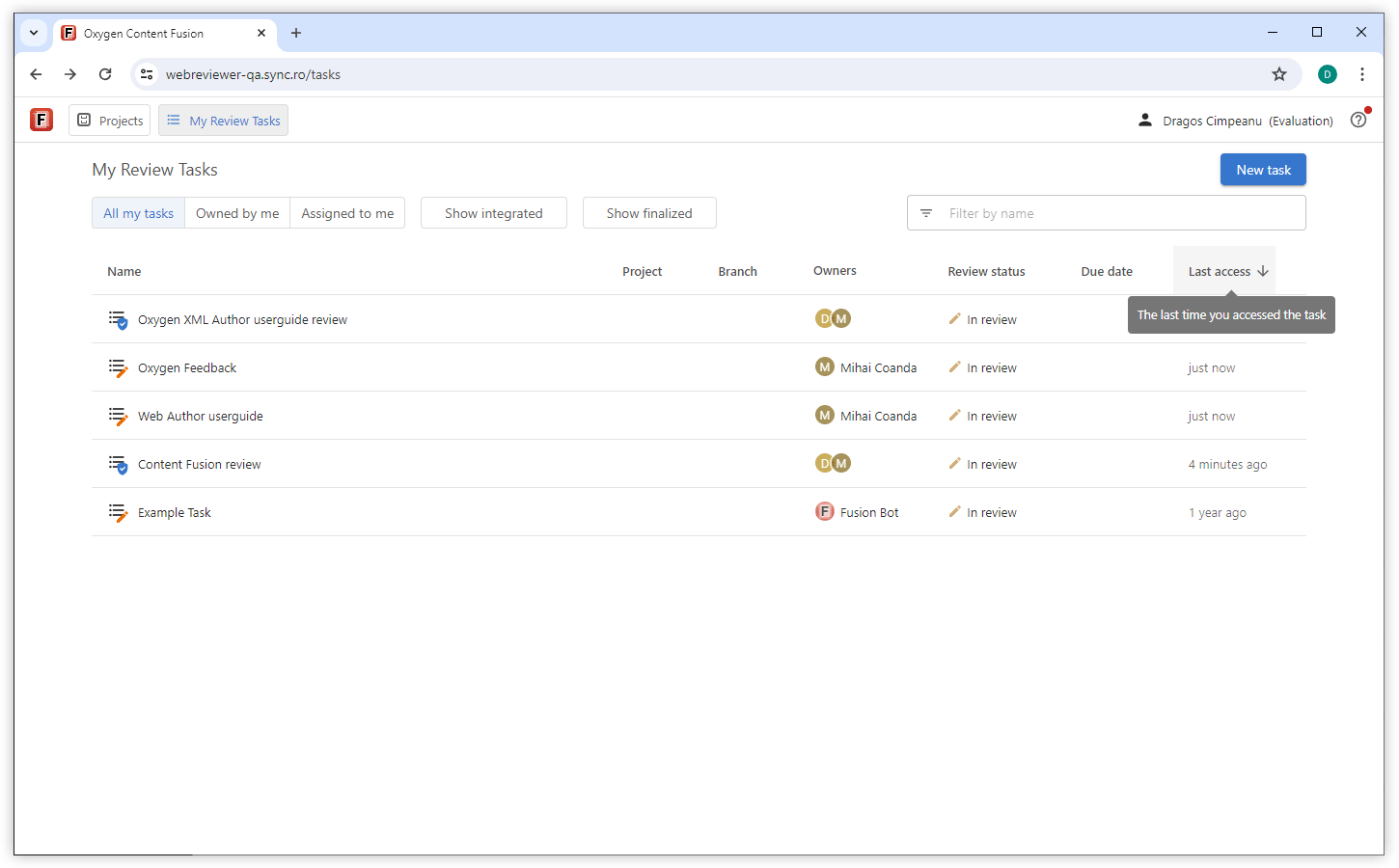
Task: Select the Owned by me filter
Action: 237,213
